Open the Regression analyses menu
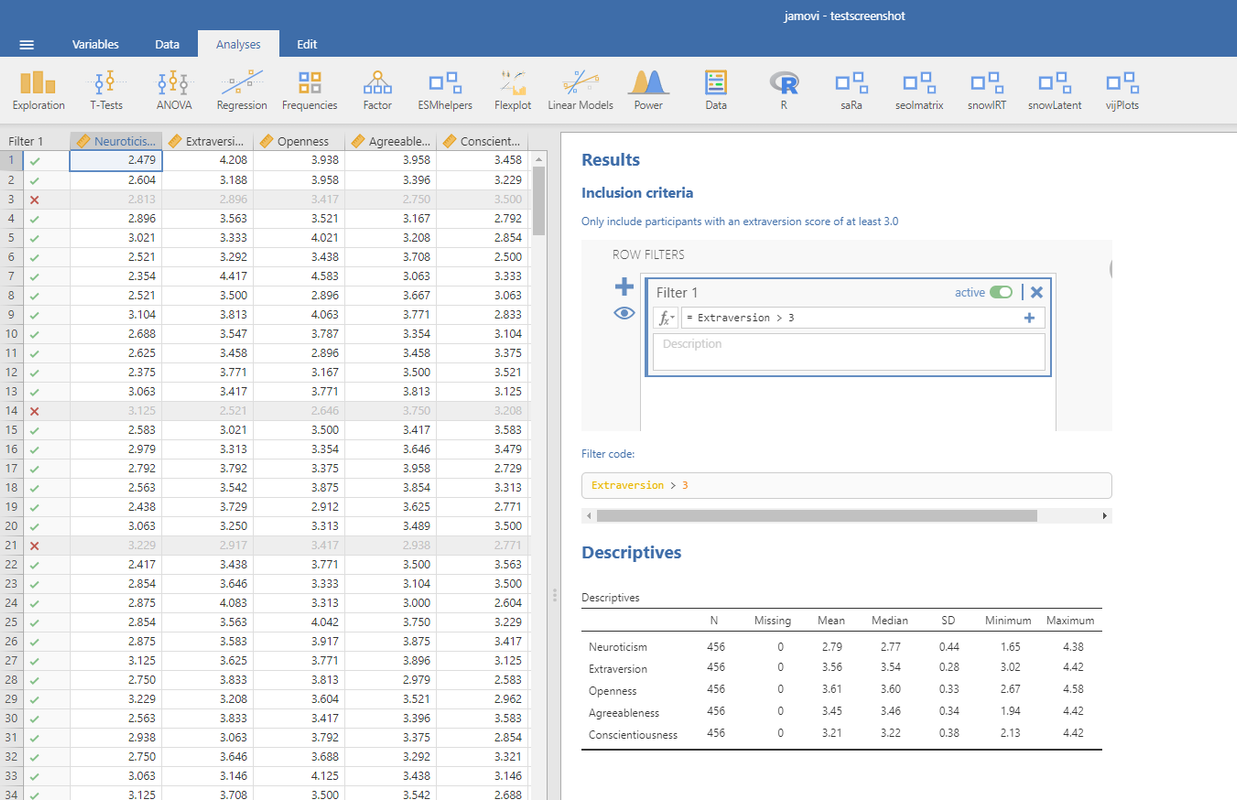Image resolution: width=1237 pixels, height=800 pixels. tap(242, 90)
